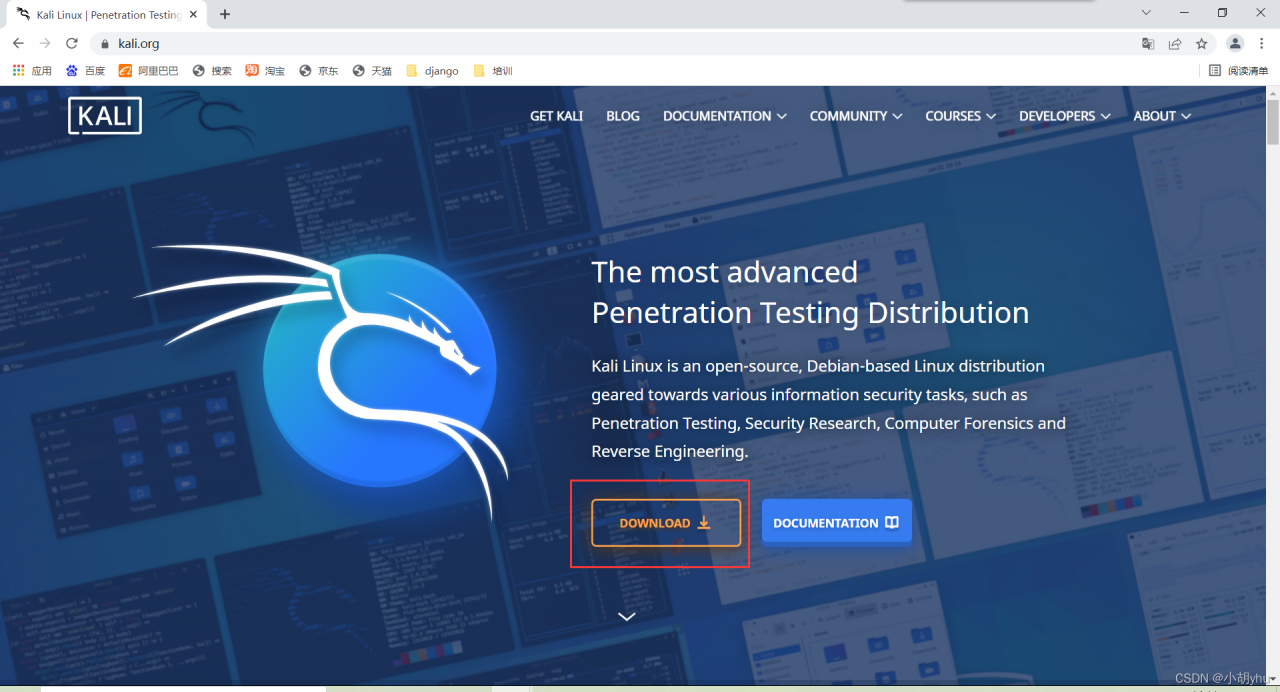The height and width of the screenshot is (692, 1280).
Task: Open the 应用 apps grid bookmark
Action: pyautogui.click(x=31, y=71)
